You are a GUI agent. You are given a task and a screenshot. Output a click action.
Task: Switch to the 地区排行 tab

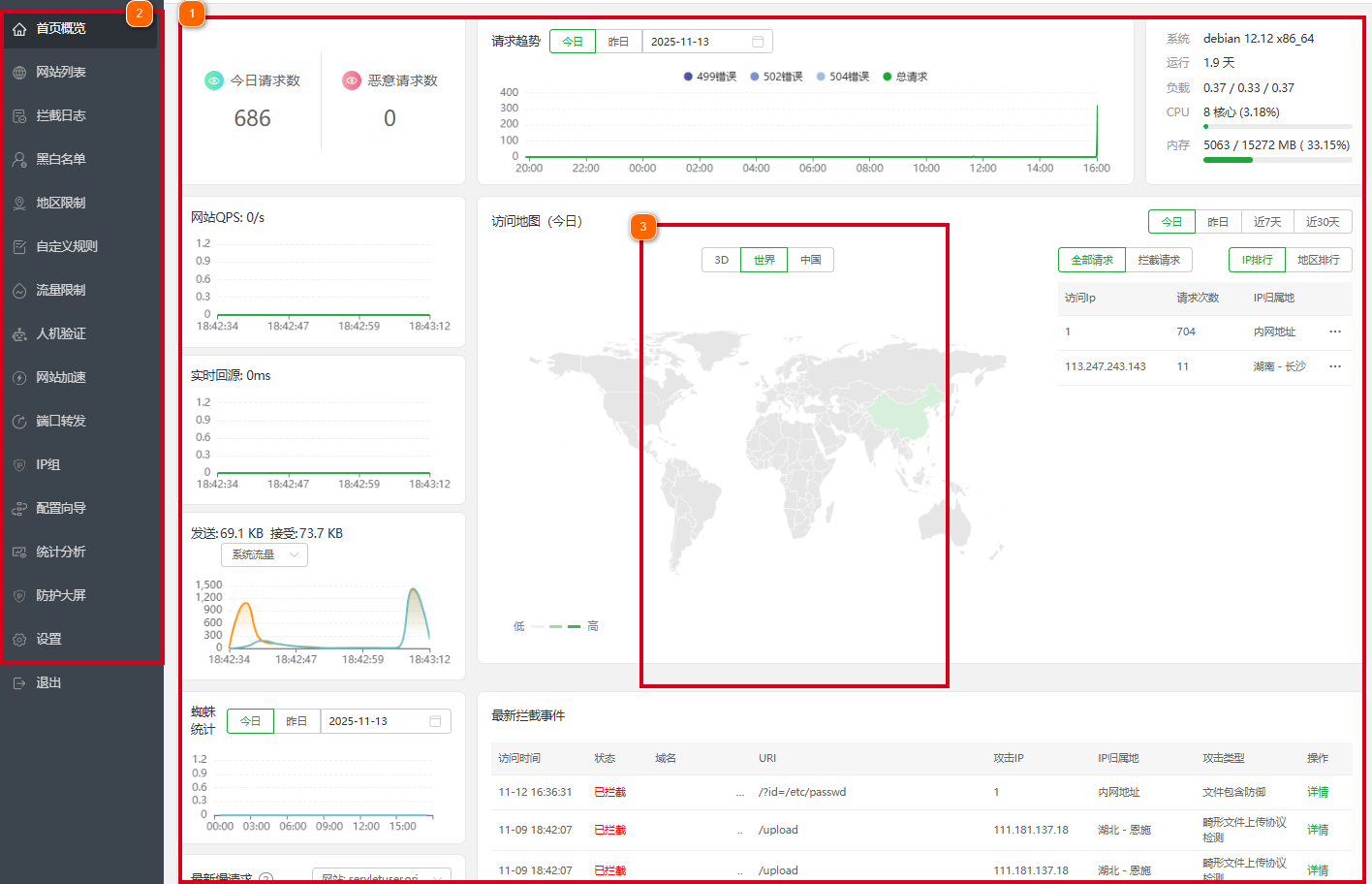click(1318, 260)
